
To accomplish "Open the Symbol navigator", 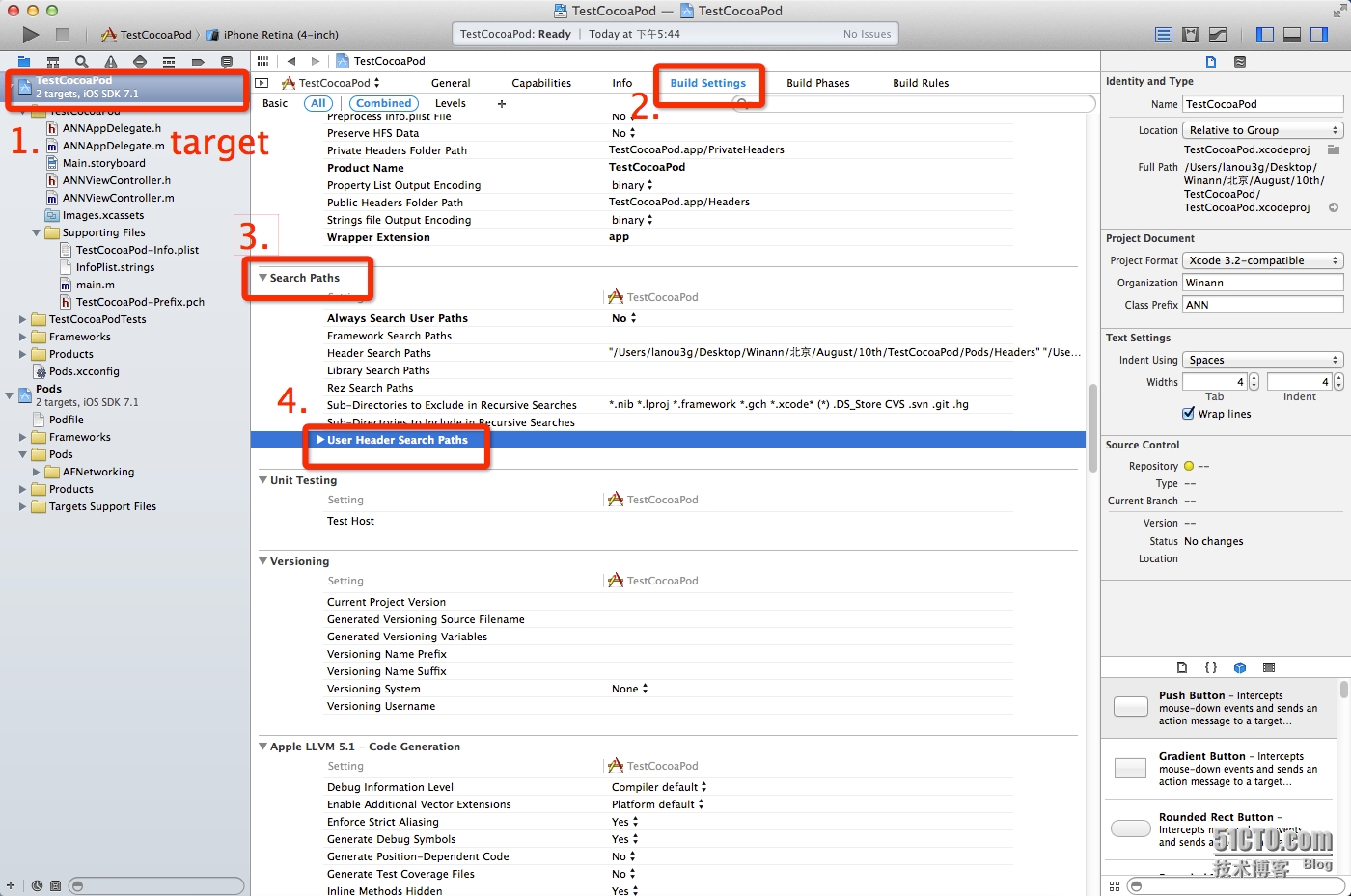I will pos(53,61).
